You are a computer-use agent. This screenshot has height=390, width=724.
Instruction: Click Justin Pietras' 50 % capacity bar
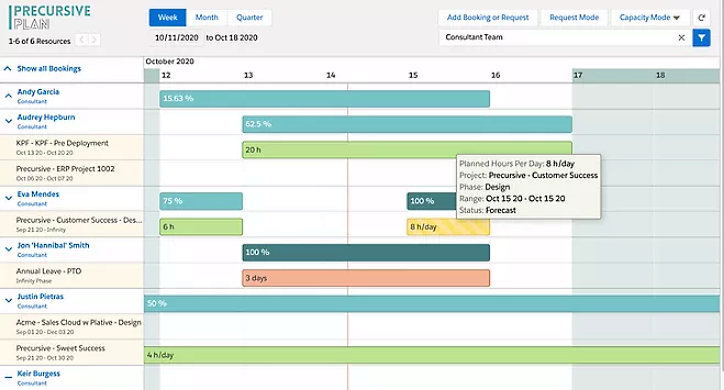pos(432,304)
